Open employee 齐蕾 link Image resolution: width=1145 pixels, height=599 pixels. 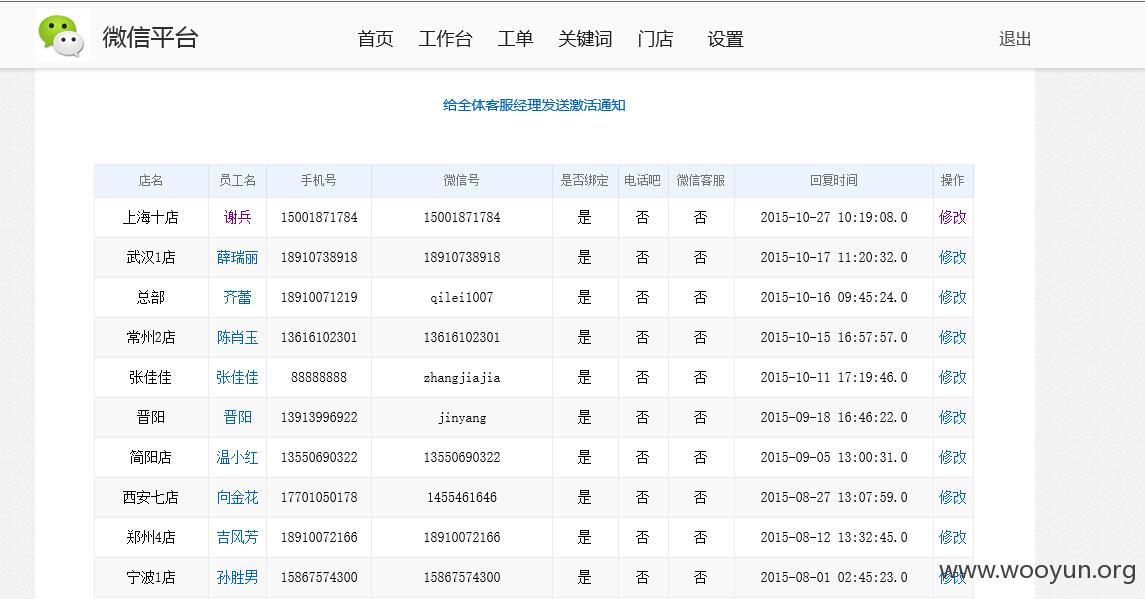(237, 297)
